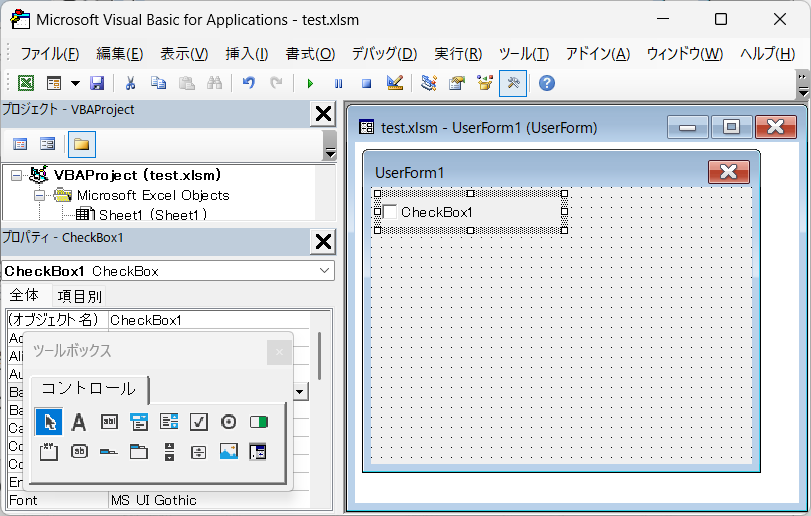Open the アドイン(A) menu

click(597, 53)
